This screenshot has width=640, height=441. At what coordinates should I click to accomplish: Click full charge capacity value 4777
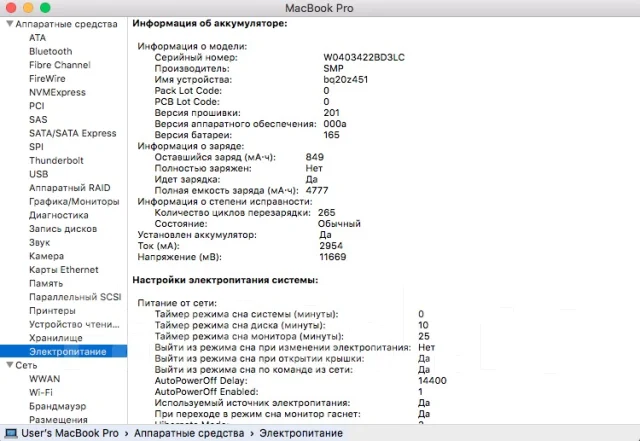(x=317, y=190)
